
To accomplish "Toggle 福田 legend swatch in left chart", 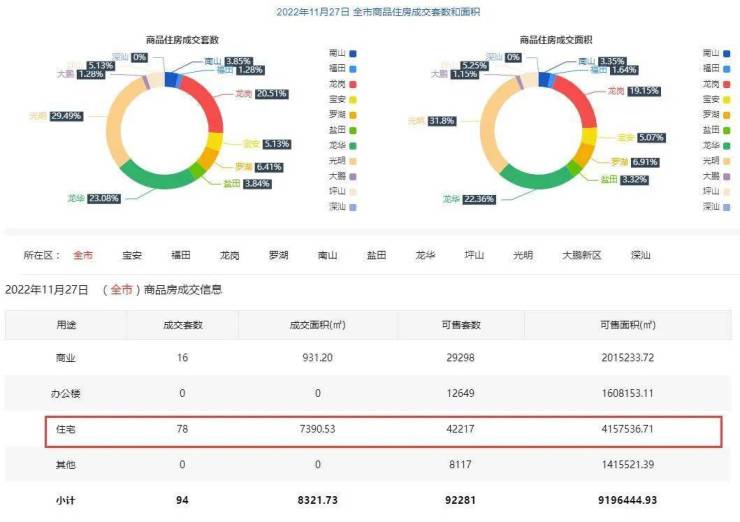I will pos(353,69).
